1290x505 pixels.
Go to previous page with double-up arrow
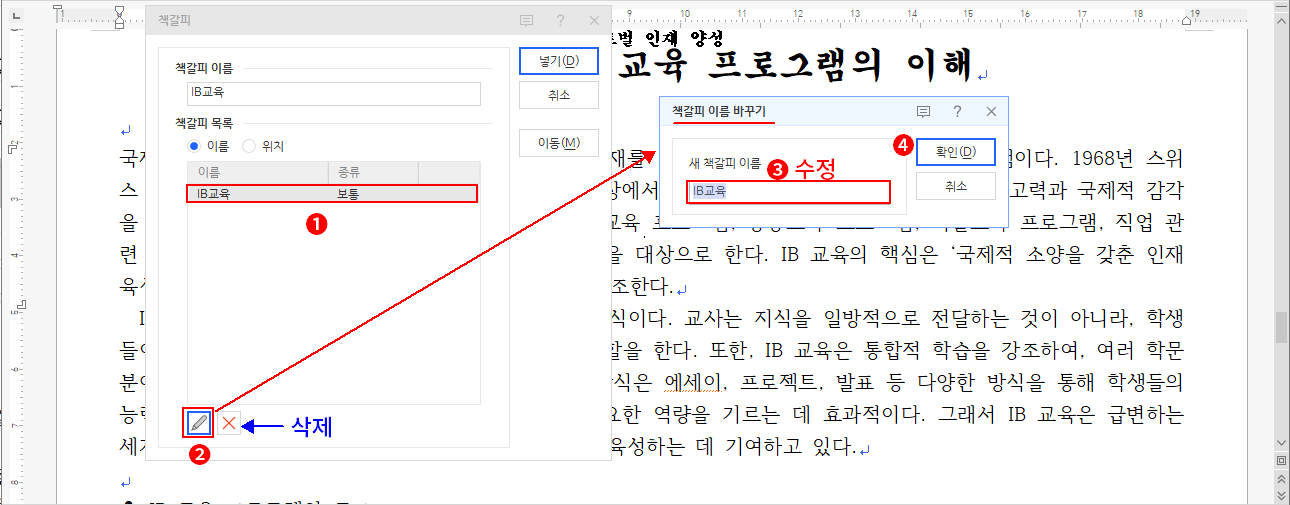point(1281,478)
